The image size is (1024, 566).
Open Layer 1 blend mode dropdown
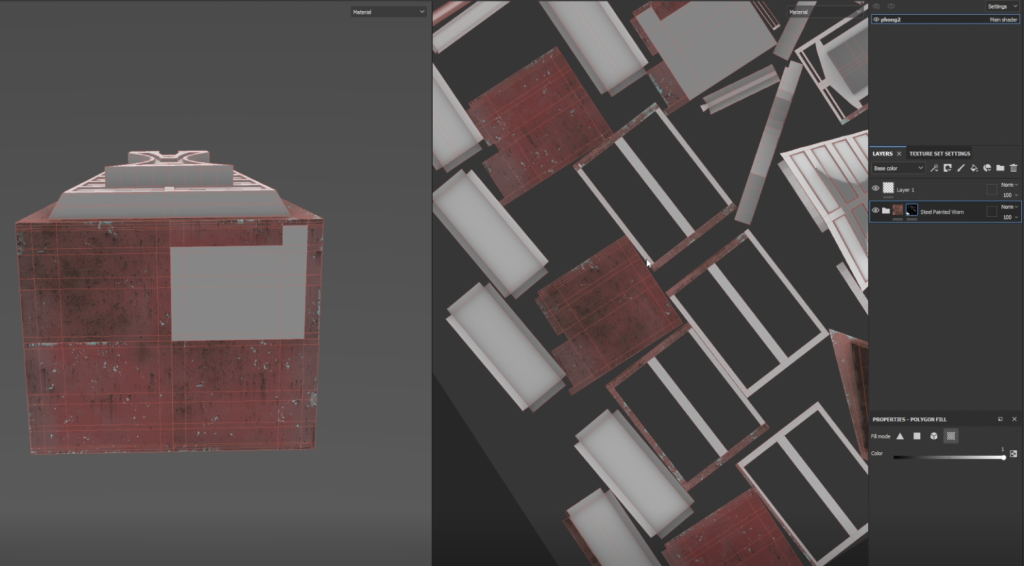(x=1010, y=184)
